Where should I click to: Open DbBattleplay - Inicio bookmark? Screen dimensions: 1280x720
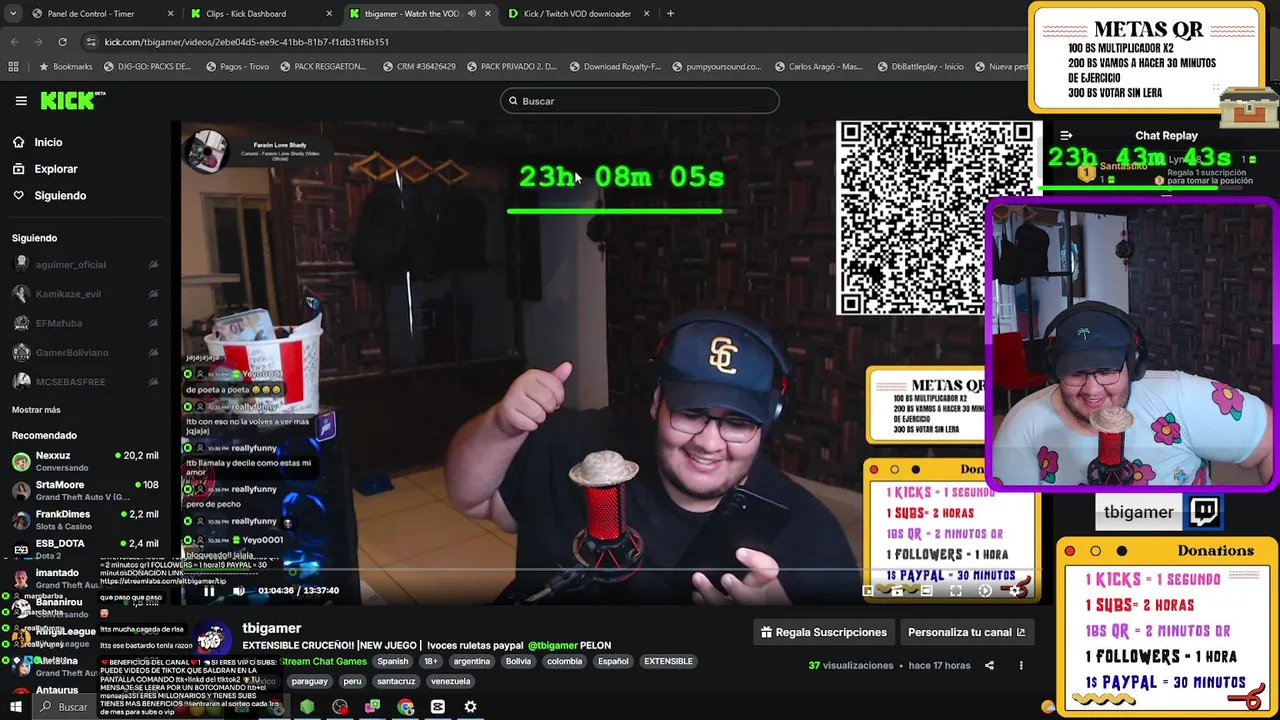click(920, 67)
